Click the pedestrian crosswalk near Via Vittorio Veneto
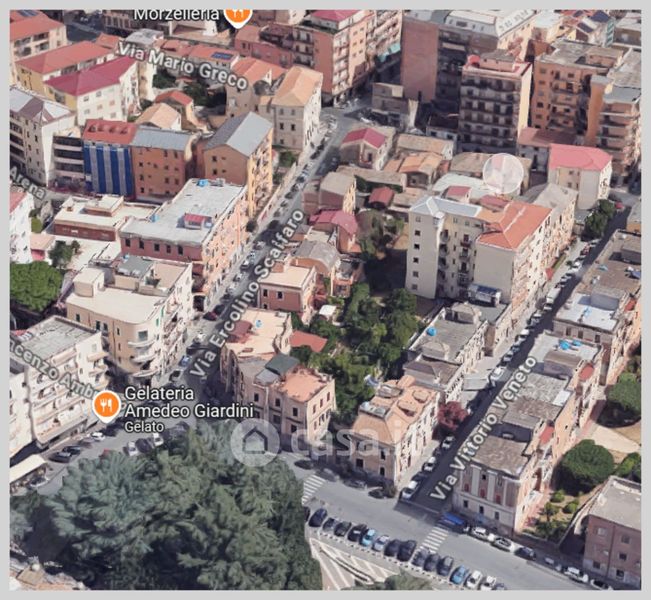 pos(434,538)
